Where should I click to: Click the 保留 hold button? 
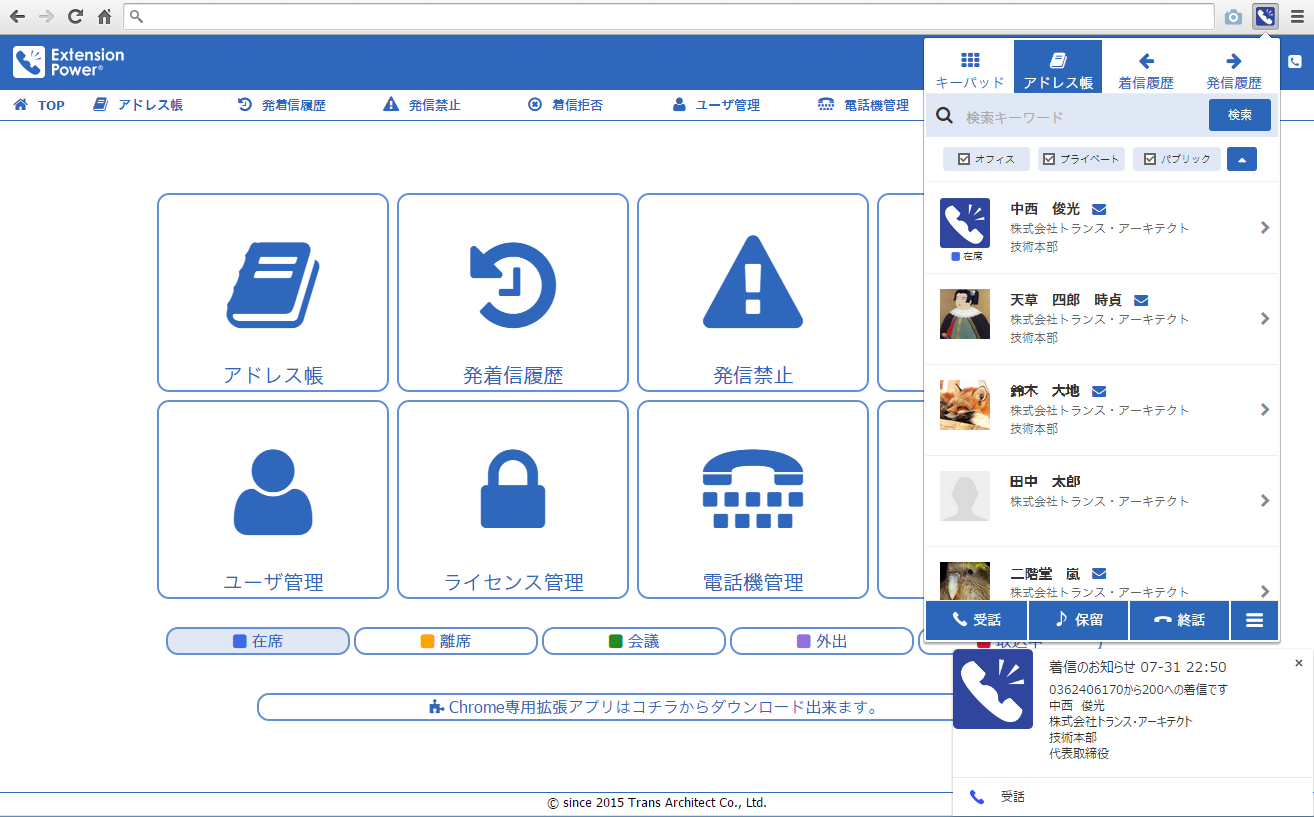[1079, 620]
